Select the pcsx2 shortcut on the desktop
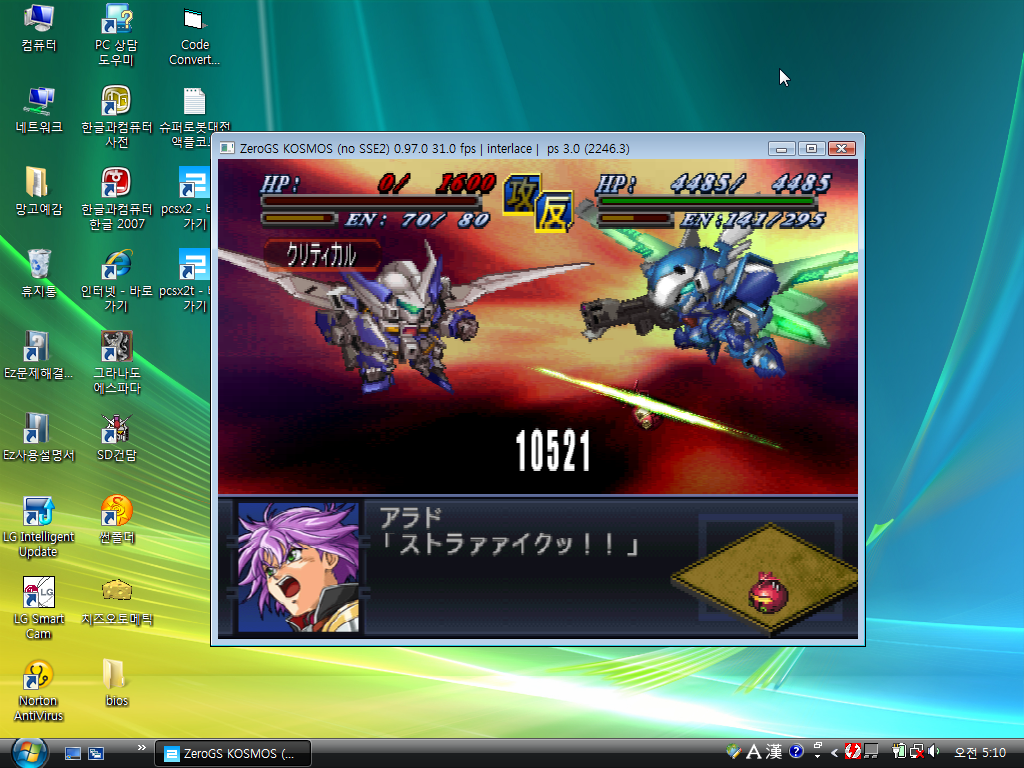This screenshot has height=768, width=1024. [193, 199]
